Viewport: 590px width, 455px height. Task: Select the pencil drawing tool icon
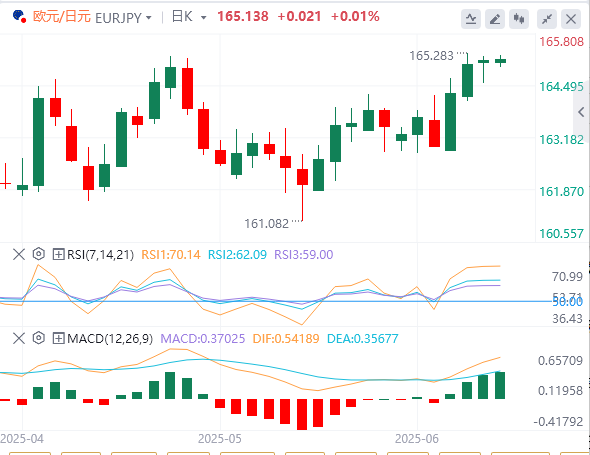click(x=495, y=19)
